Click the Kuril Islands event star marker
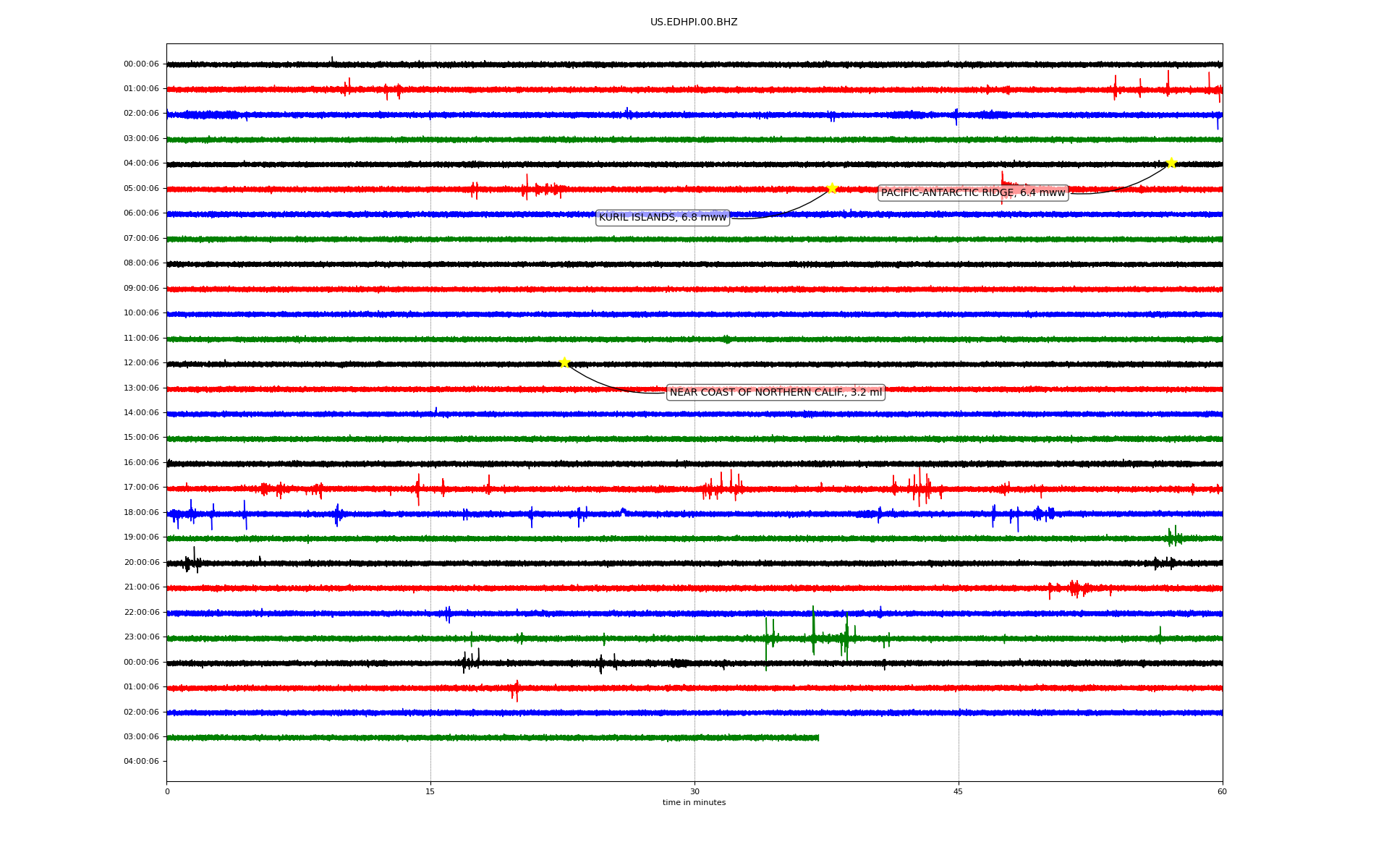1389x868 pixels. point(832,188)
